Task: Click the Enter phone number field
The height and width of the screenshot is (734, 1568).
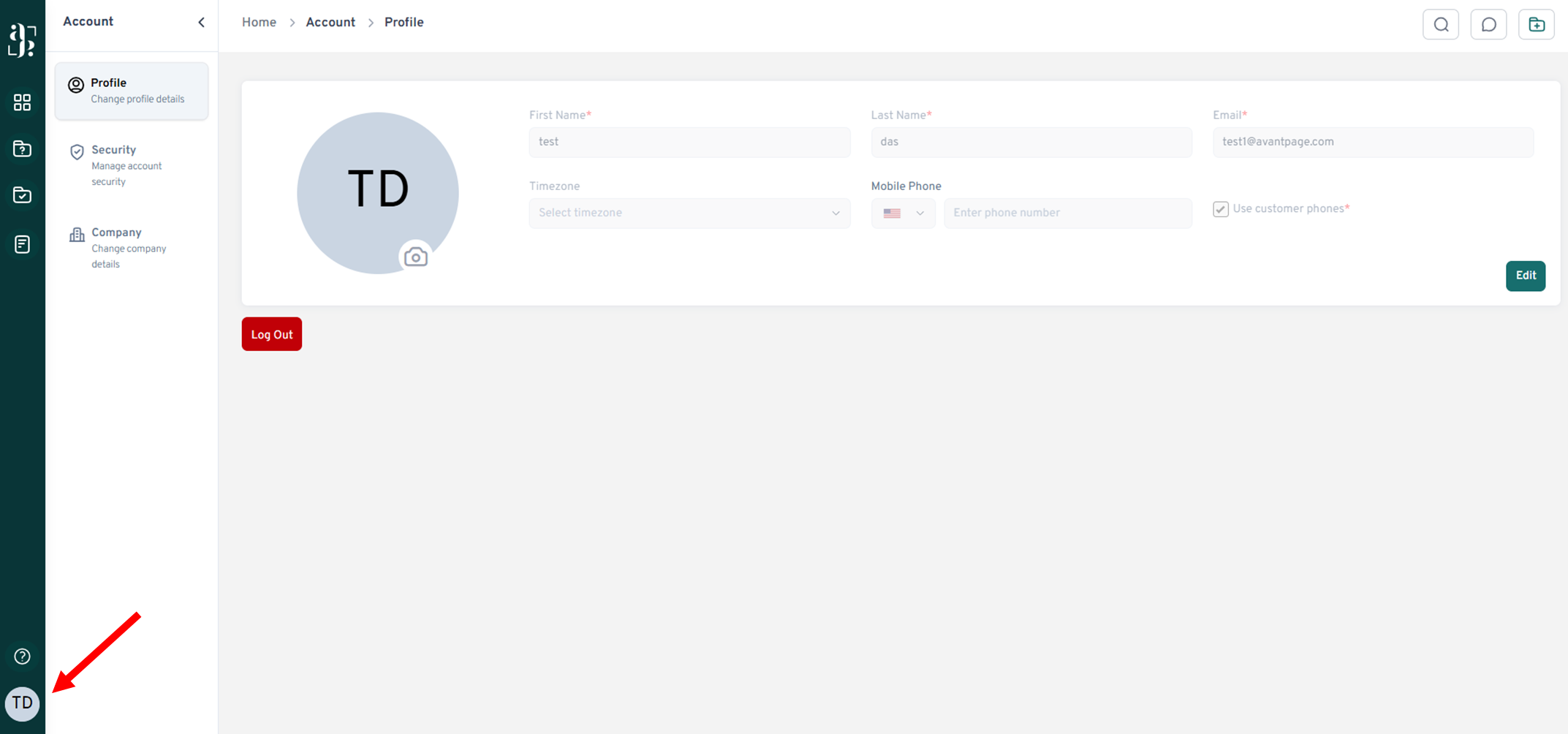Action: (1067, 213)
